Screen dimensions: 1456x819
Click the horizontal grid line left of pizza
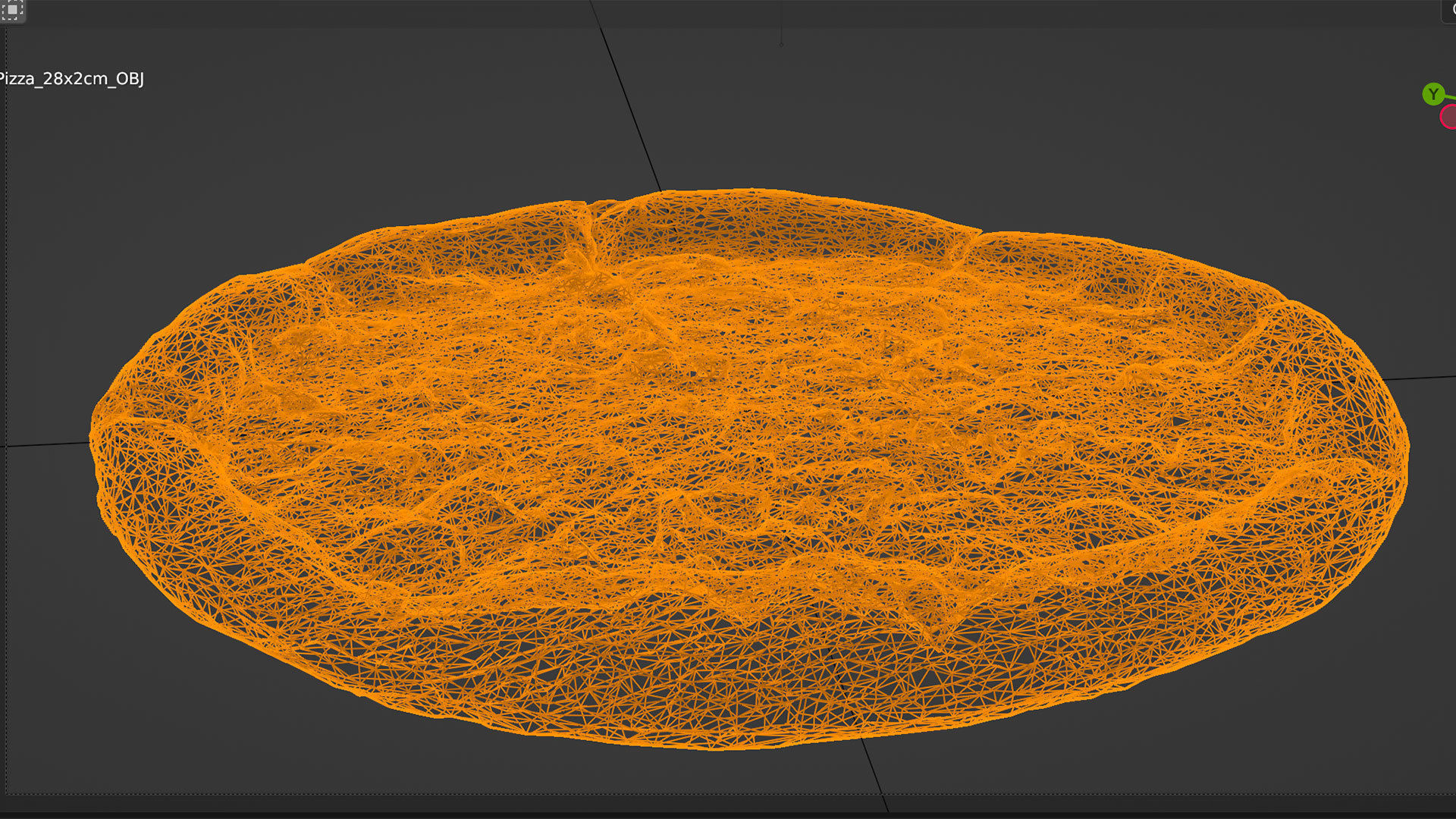pos(45,444)
